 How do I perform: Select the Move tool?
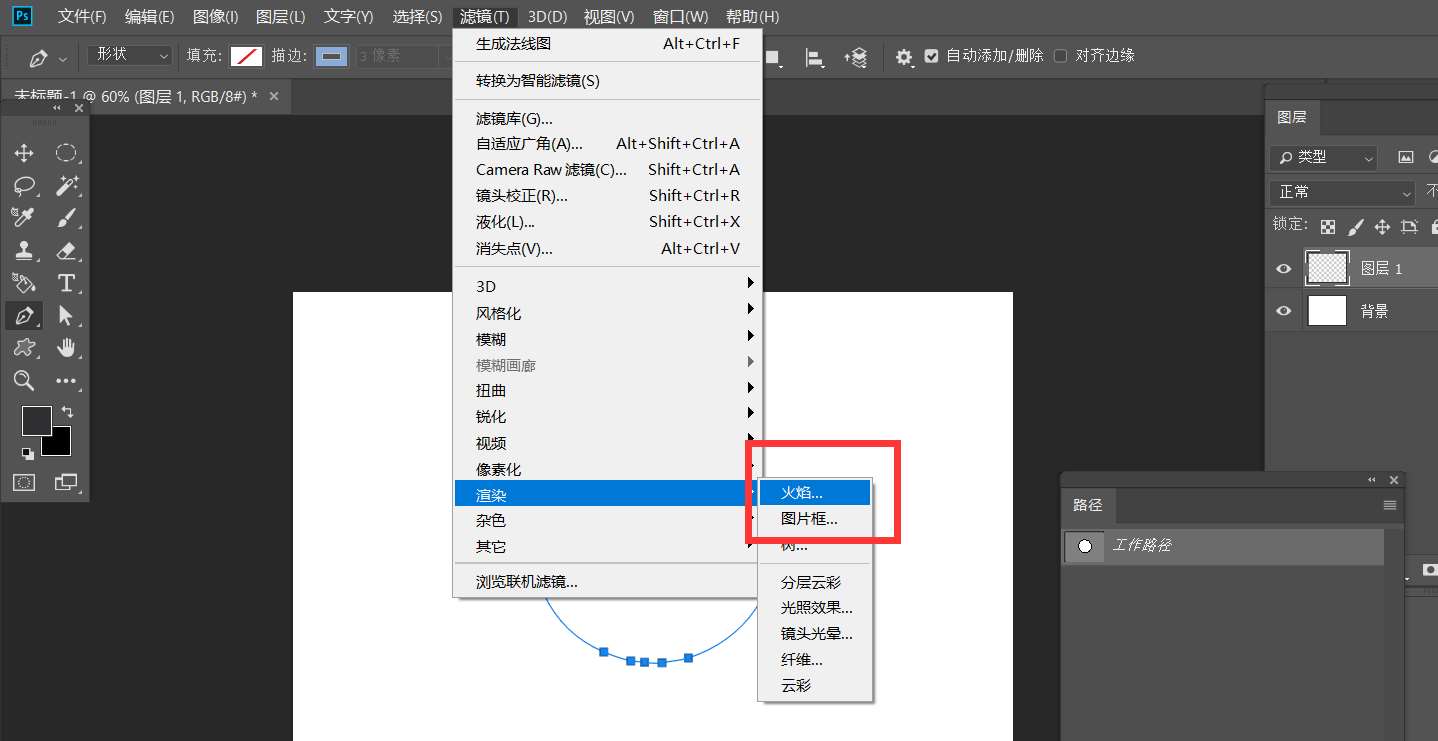[26, 152]
